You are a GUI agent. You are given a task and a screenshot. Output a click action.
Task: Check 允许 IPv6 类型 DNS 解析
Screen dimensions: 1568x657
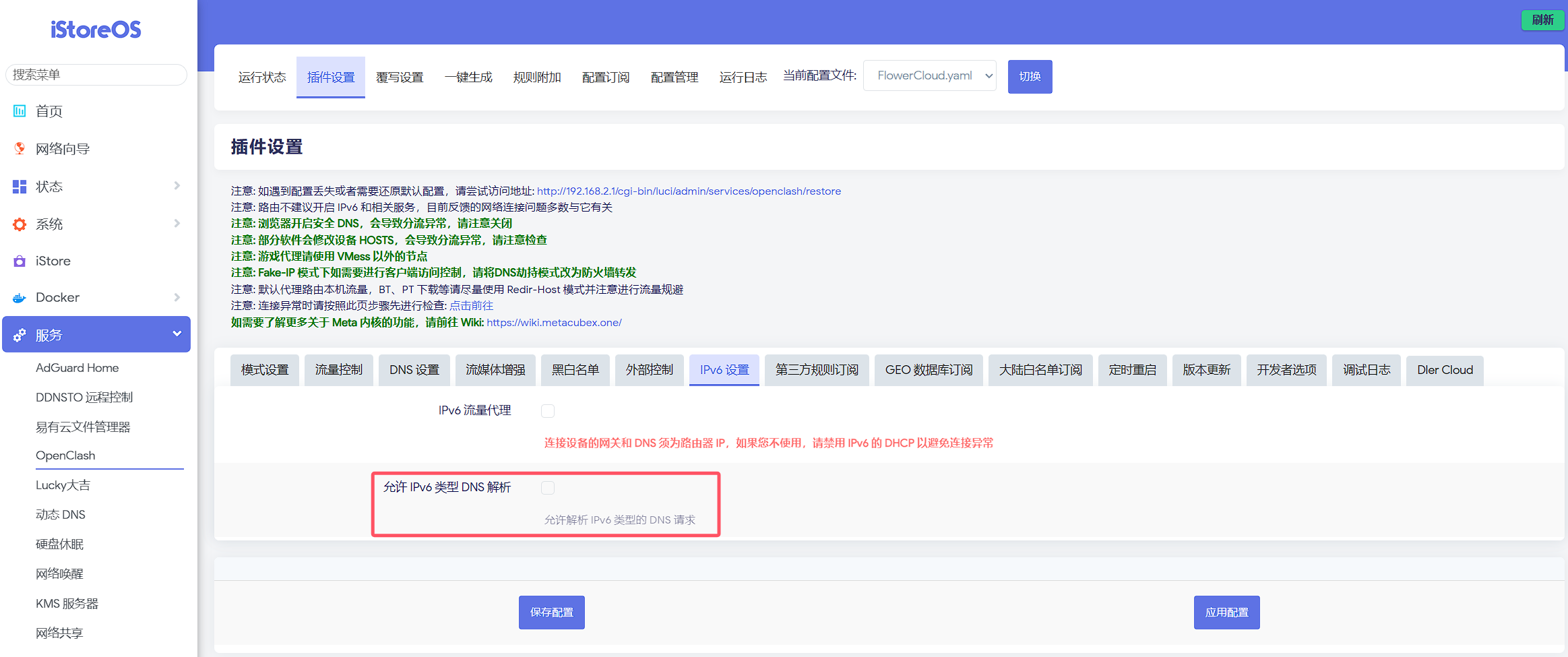(x=548, y=488)
